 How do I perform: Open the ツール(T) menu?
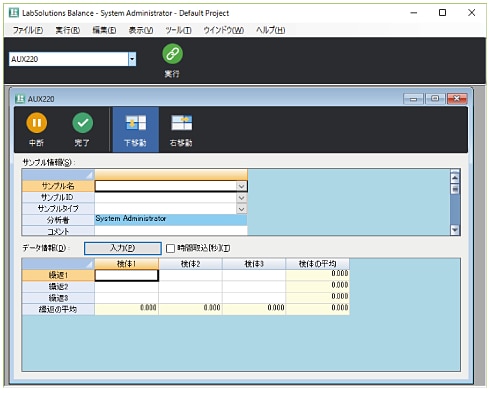[x=178, y=30]
